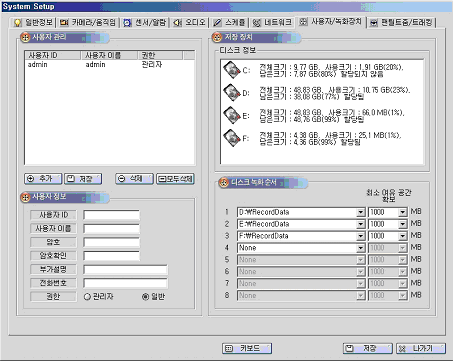Open the 센서/알람 tab
The image size is (453, 361).
(x=145, y=23)
